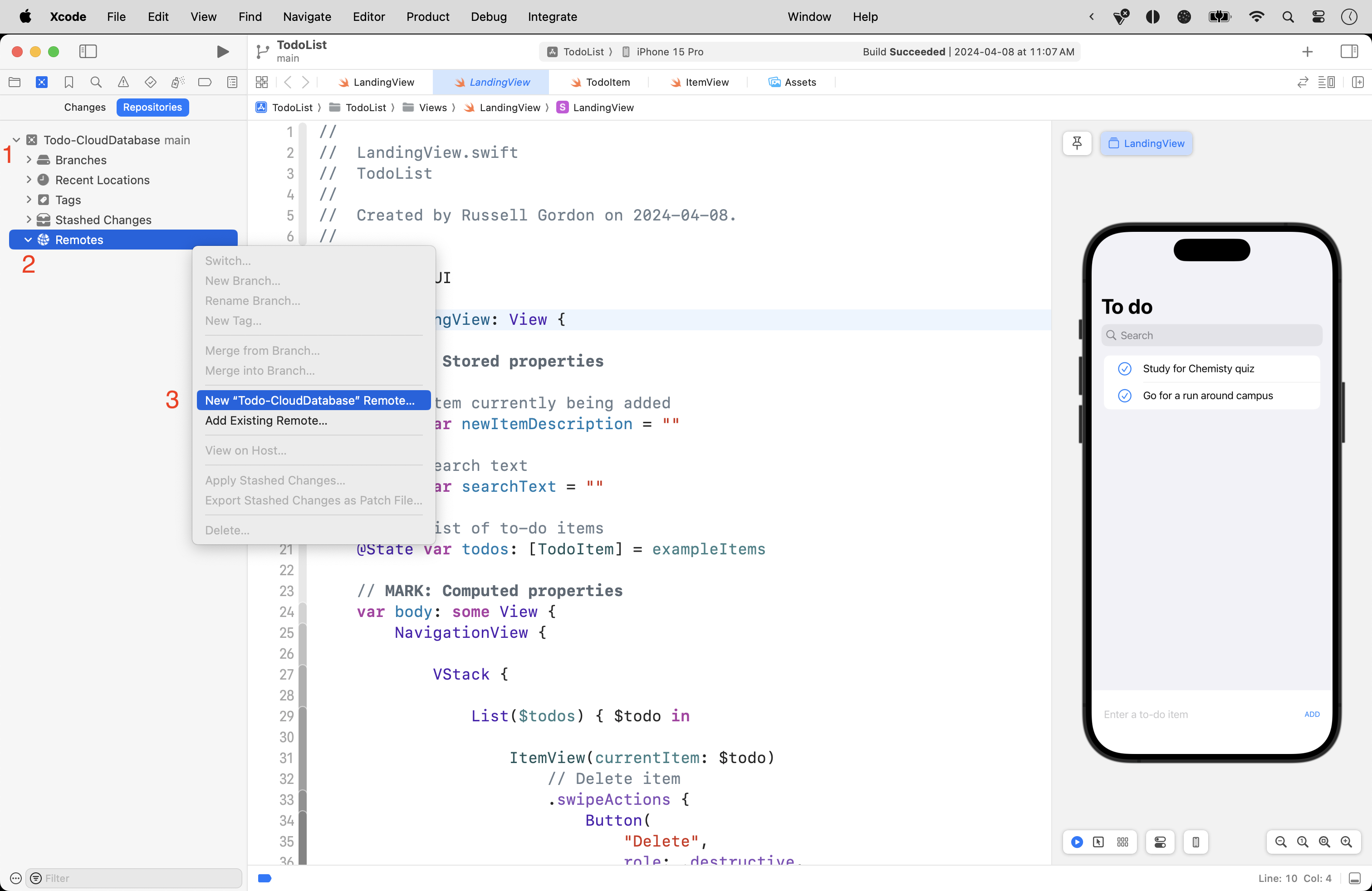Image resolution: width=1372 pixels, height=891 pixels.
Task: Open the Report navigator
Action: coord(232,82)
